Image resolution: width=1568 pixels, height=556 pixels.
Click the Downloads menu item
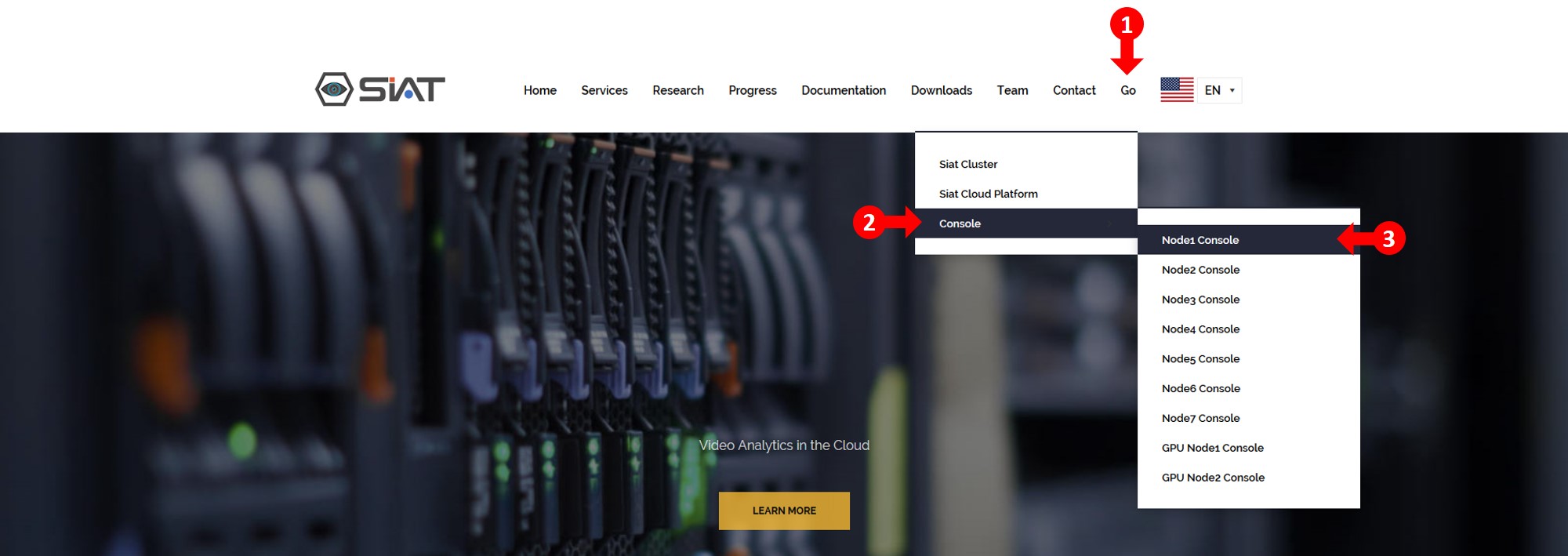tap(941, 90)
